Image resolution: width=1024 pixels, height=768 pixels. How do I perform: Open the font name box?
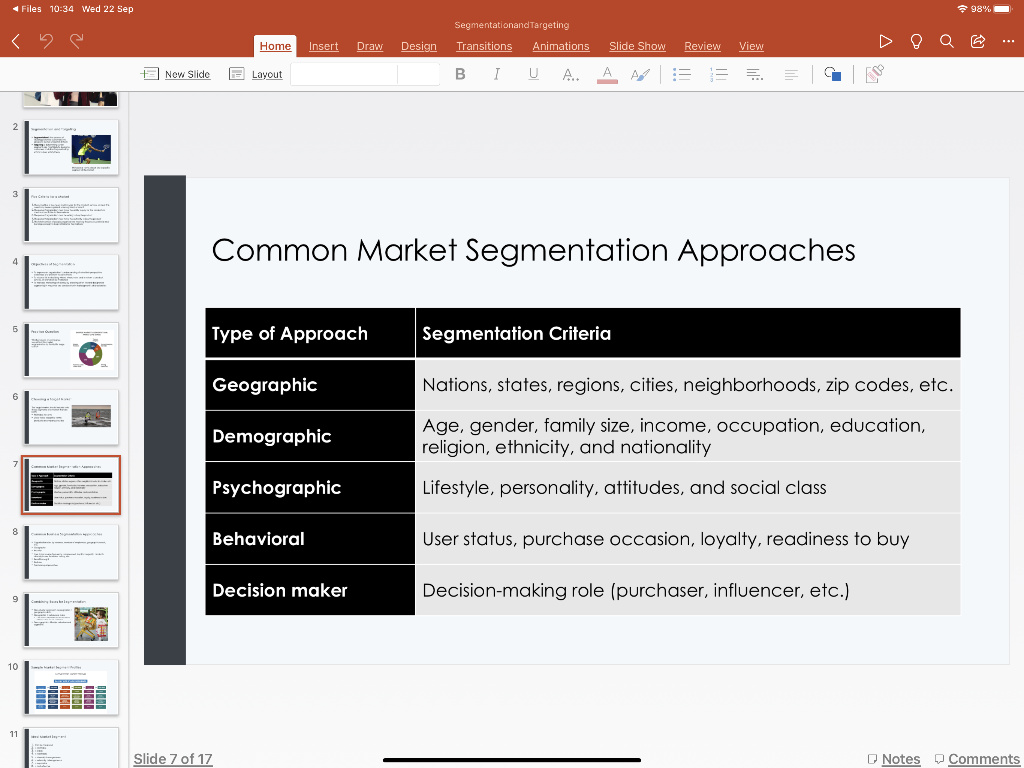click(x=344, y=74)
